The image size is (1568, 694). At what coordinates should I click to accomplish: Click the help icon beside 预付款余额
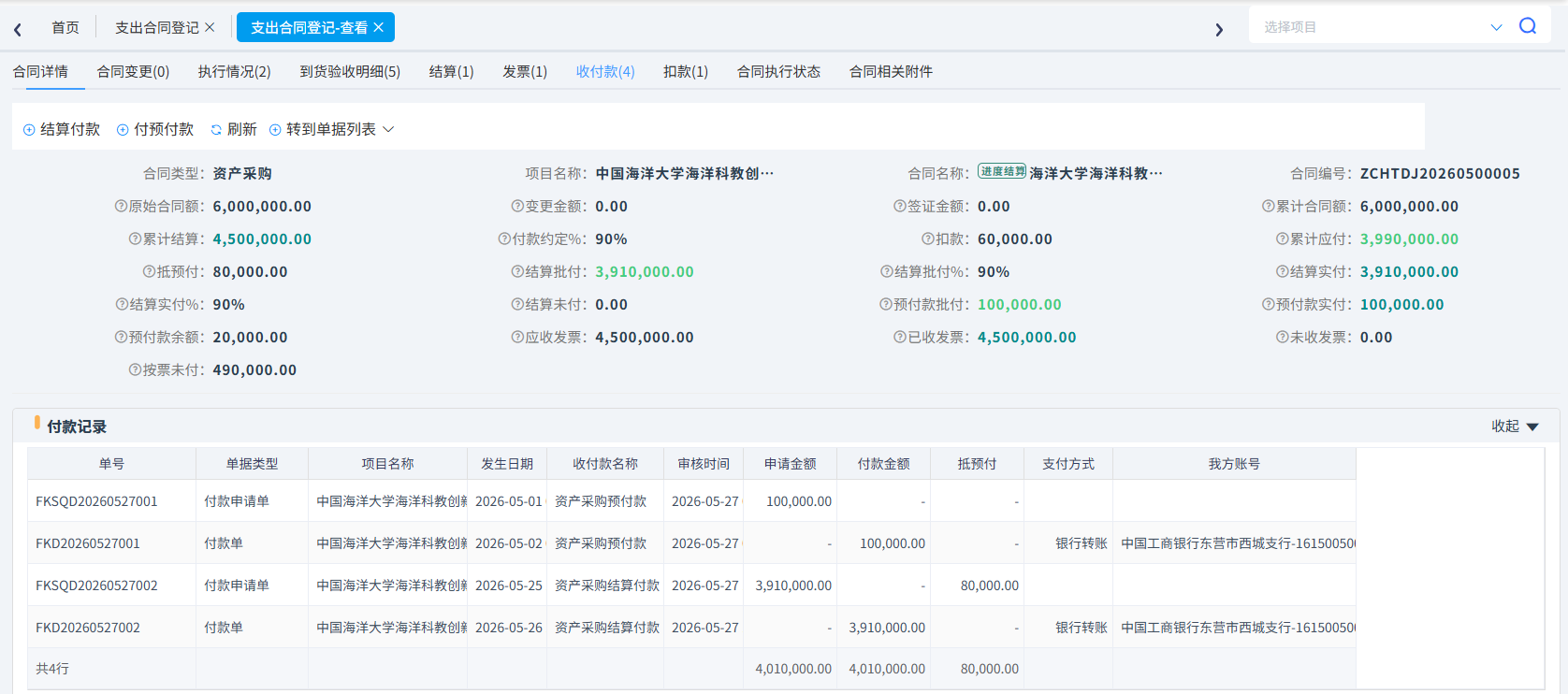point(121,337)
